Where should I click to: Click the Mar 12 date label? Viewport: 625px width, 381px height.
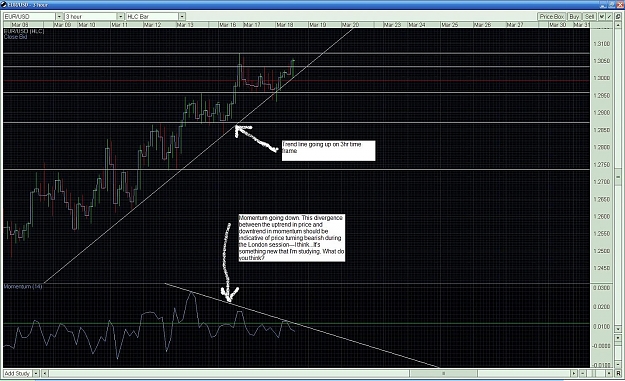[x=152, y=25]
